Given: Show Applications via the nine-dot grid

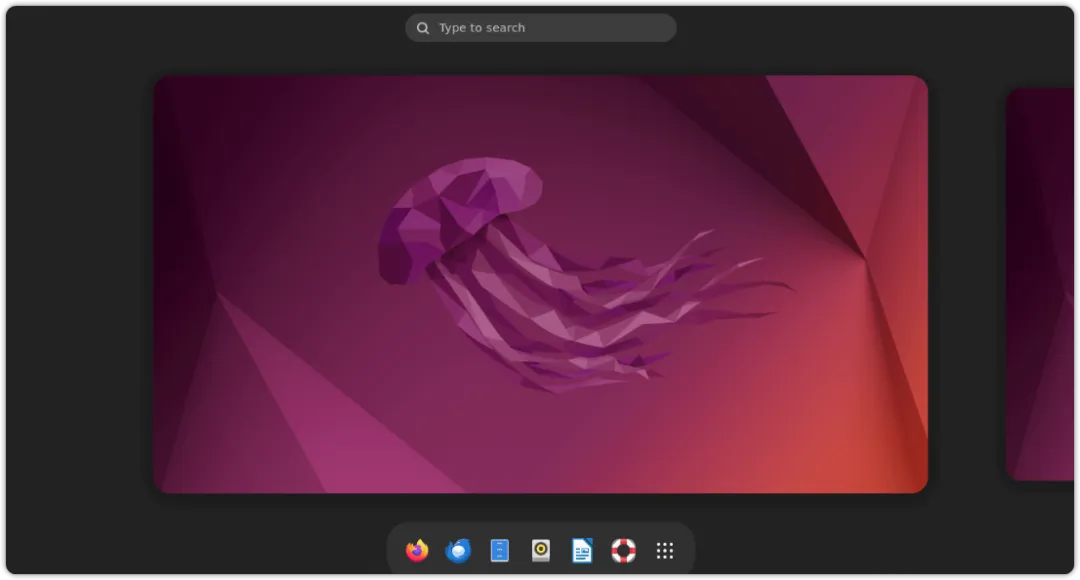Looking at the screenshot, I should pos(665,550).
